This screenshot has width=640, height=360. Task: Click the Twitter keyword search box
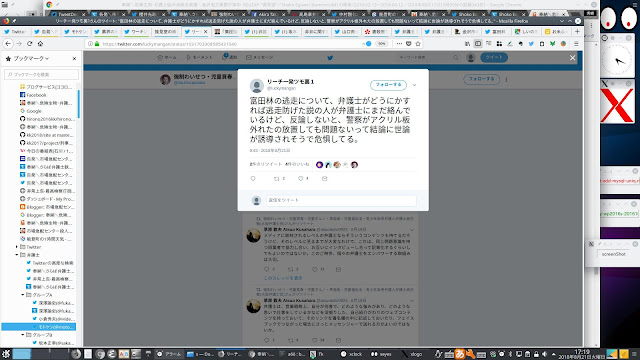pos(429,58)
